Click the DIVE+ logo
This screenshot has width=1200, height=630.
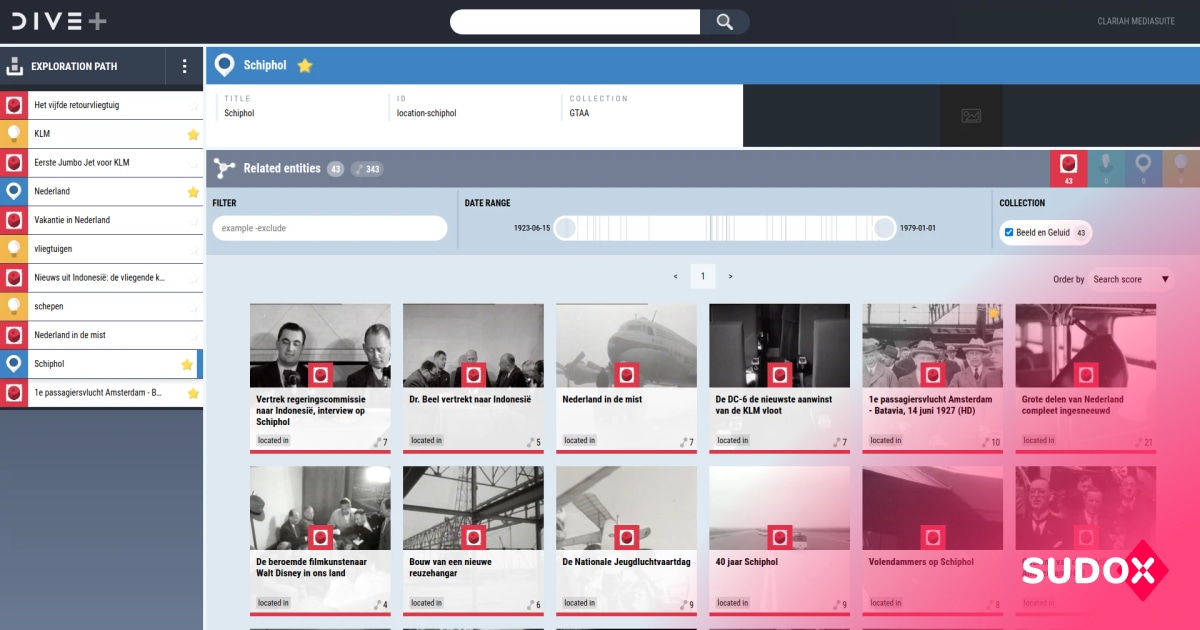(60, 21)
